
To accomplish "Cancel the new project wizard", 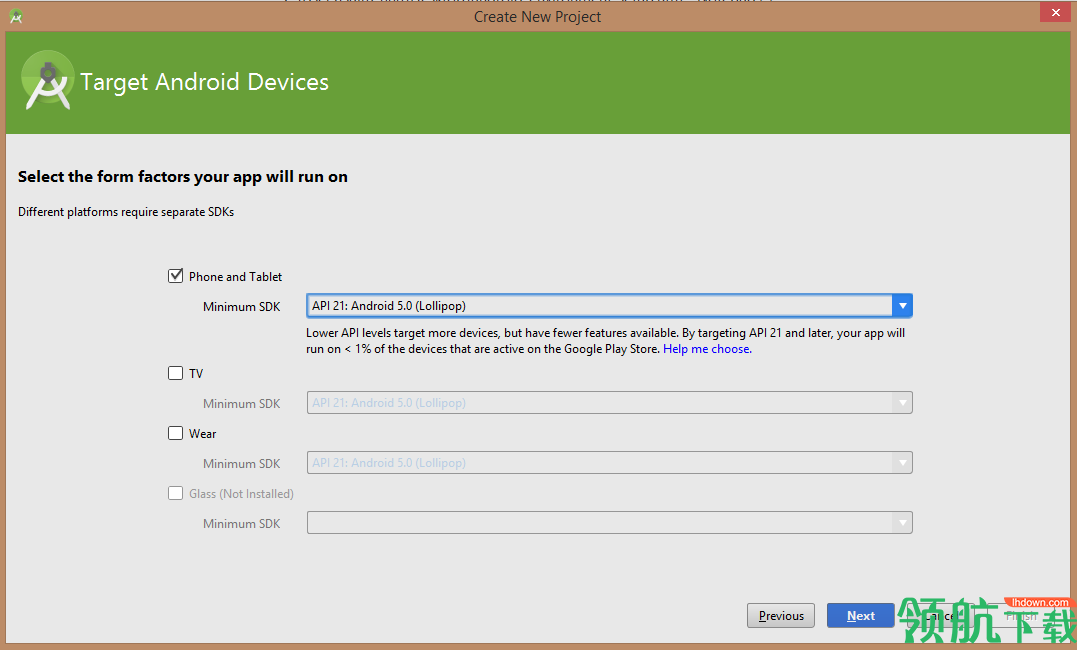I will point(938,615).
